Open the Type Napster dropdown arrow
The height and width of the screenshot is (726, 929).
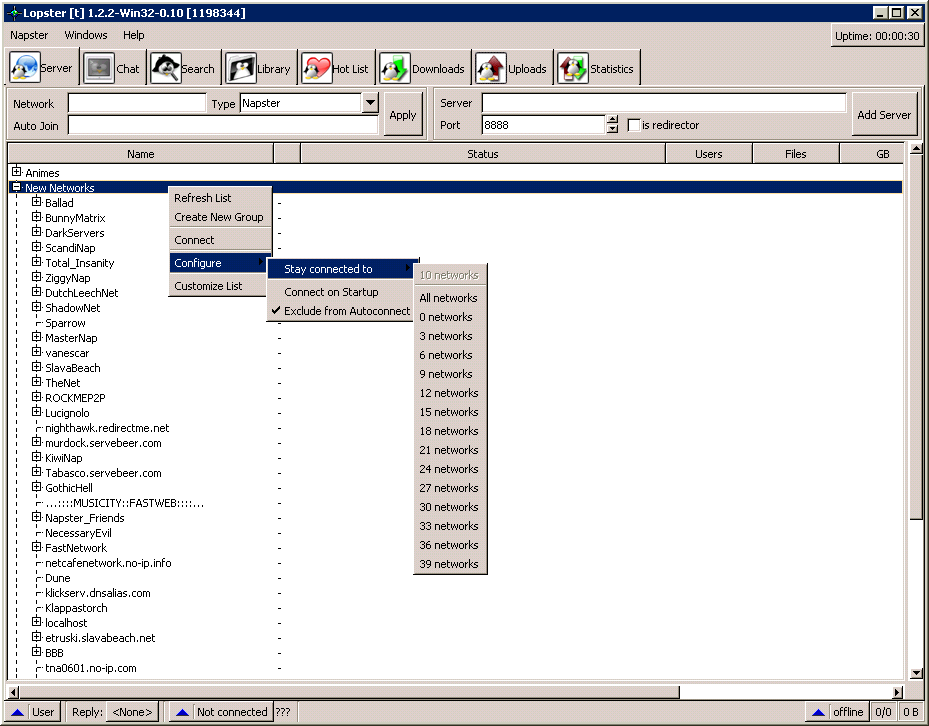pos(370,103)
